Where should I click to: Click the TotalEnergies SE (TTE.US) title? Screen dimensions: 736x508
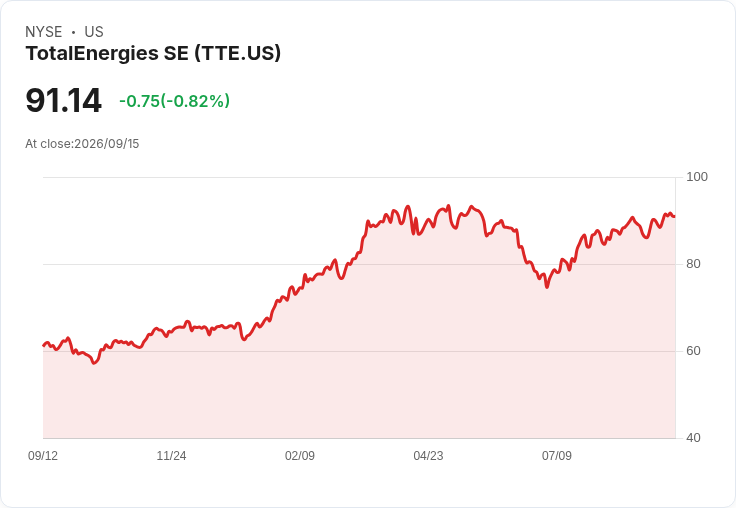[x=153, y=54]
